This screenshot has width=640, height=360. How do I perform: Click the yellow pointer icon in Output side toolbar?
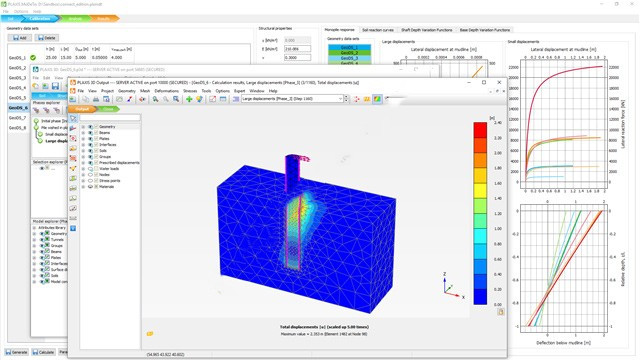coord(73,168)
